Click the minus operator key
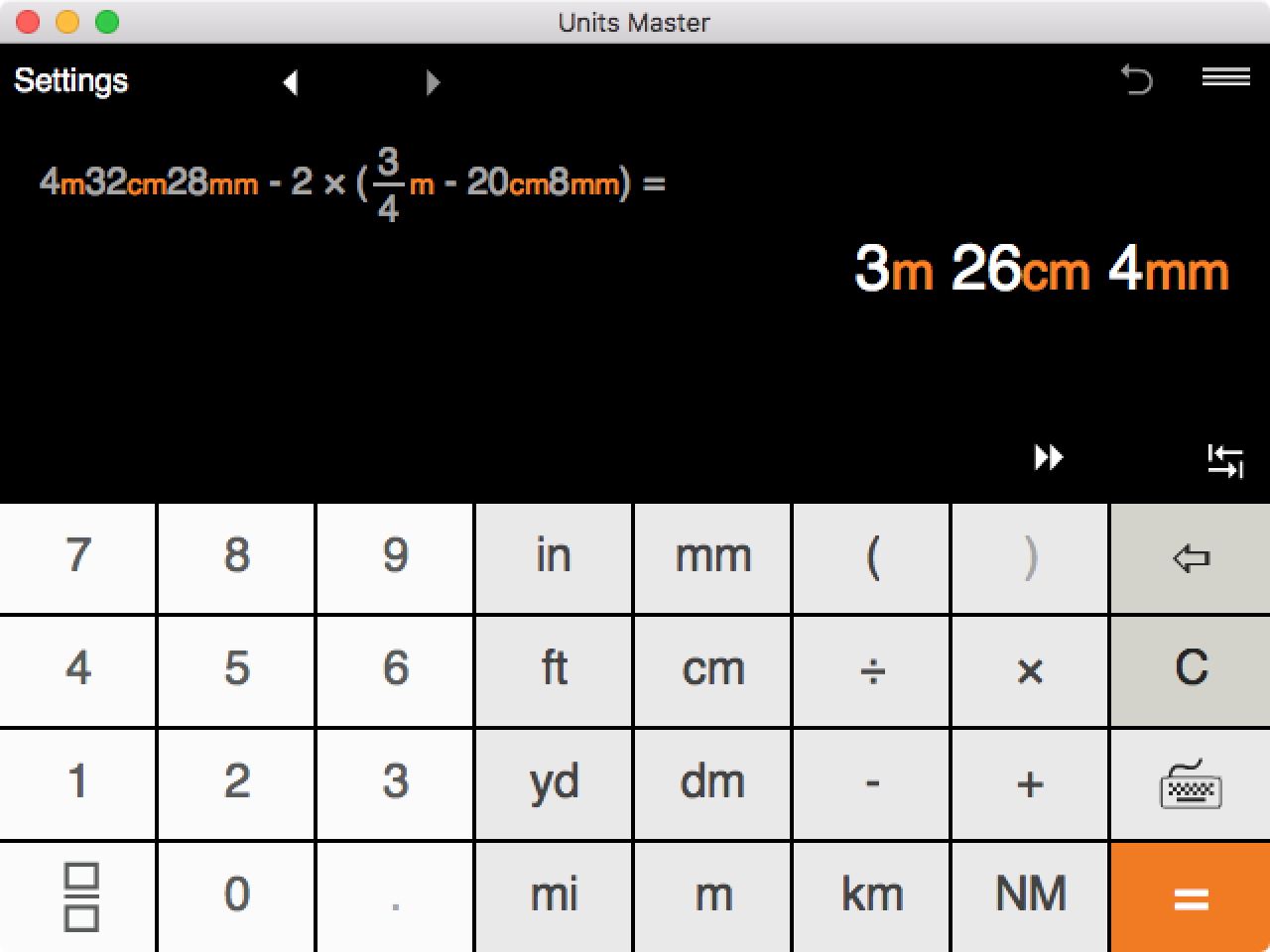The height and width of the screenshot is (952, 1270). [x=871, y=784]
